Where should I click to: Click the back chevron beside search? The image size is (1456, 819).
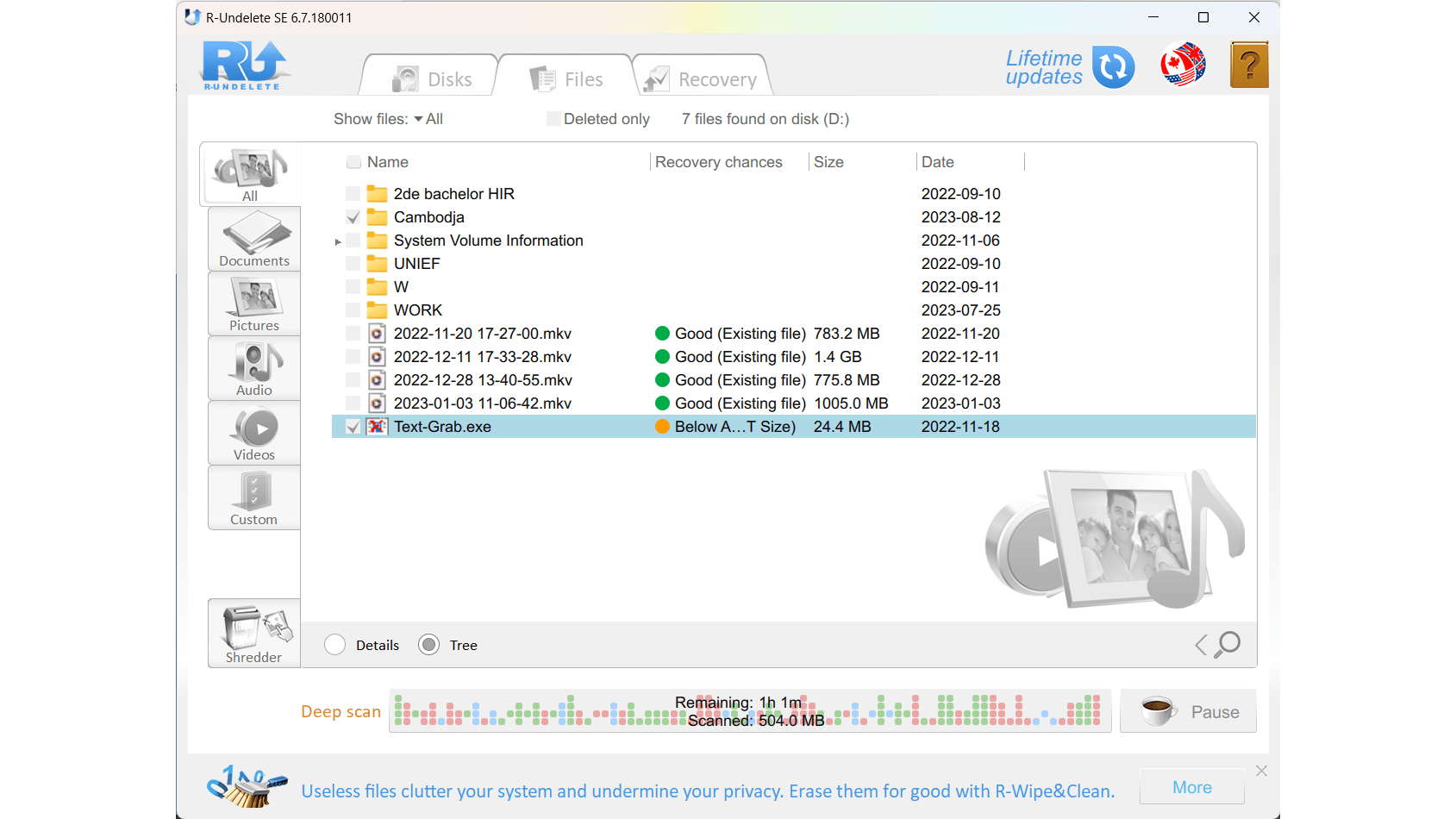[x=1201, y=645]
